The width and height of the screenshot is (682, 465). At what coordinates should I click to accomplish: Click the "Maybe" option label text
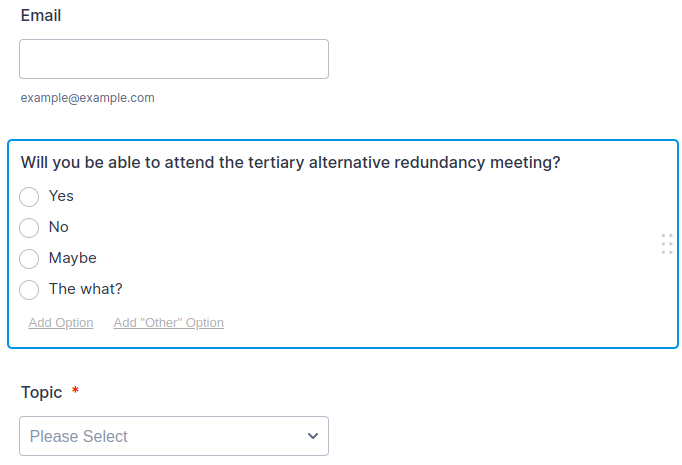point(73,258)
